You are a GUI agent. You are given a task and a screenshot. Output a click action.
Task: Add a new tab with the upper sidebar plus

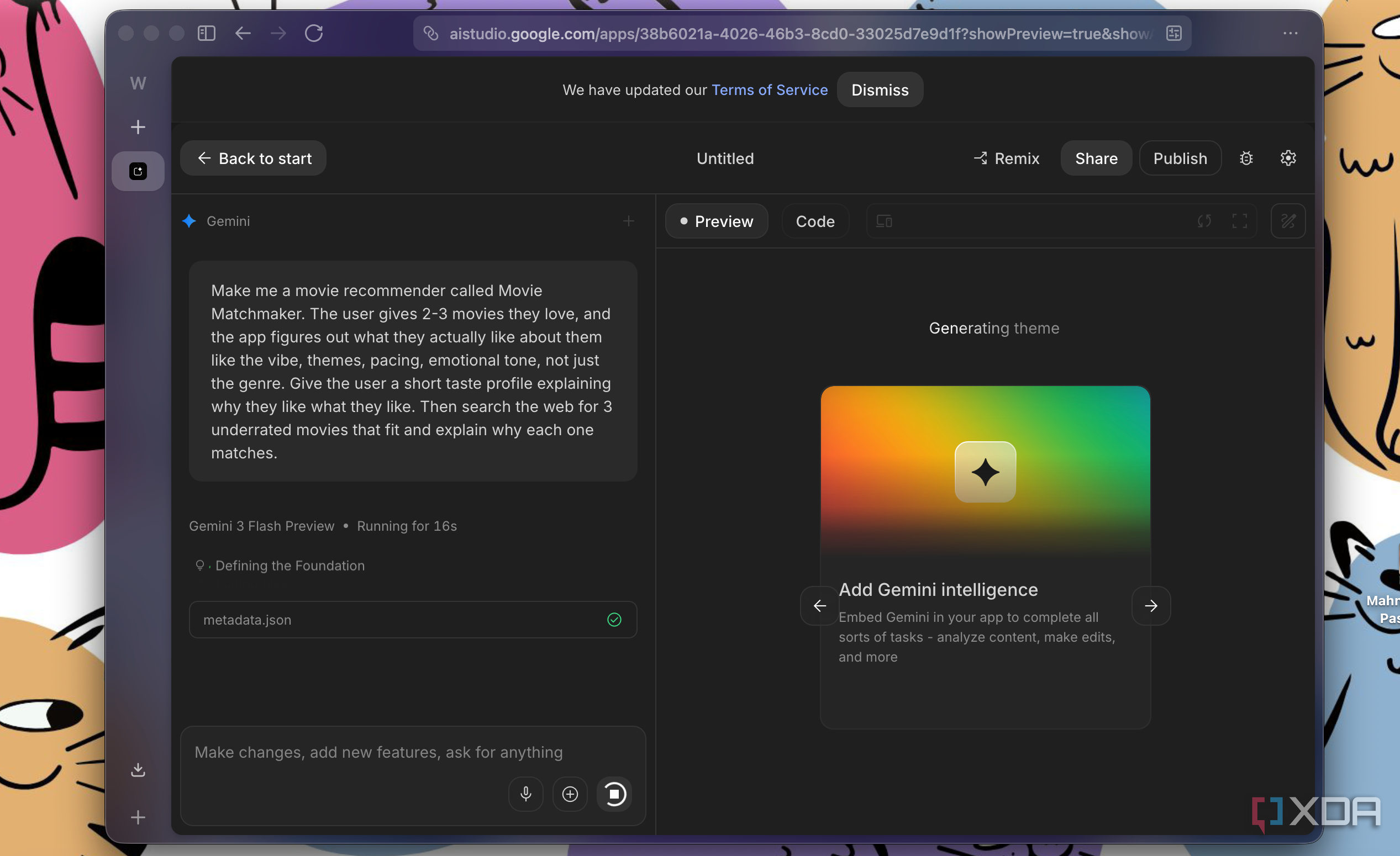click(138, 126)
